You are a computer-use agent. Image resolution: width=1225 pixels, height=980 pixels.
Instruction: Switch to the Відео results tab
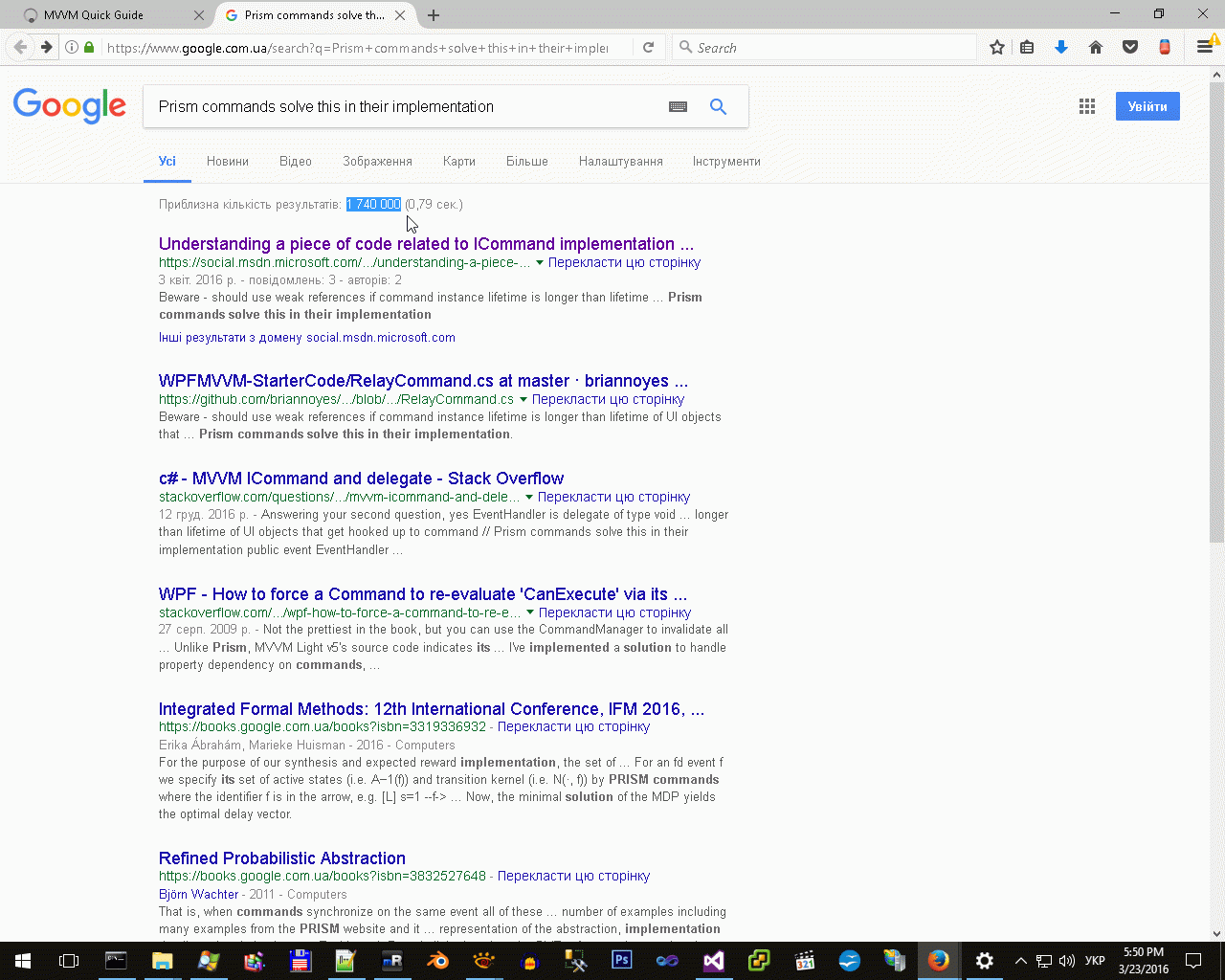tap(296, 162)
